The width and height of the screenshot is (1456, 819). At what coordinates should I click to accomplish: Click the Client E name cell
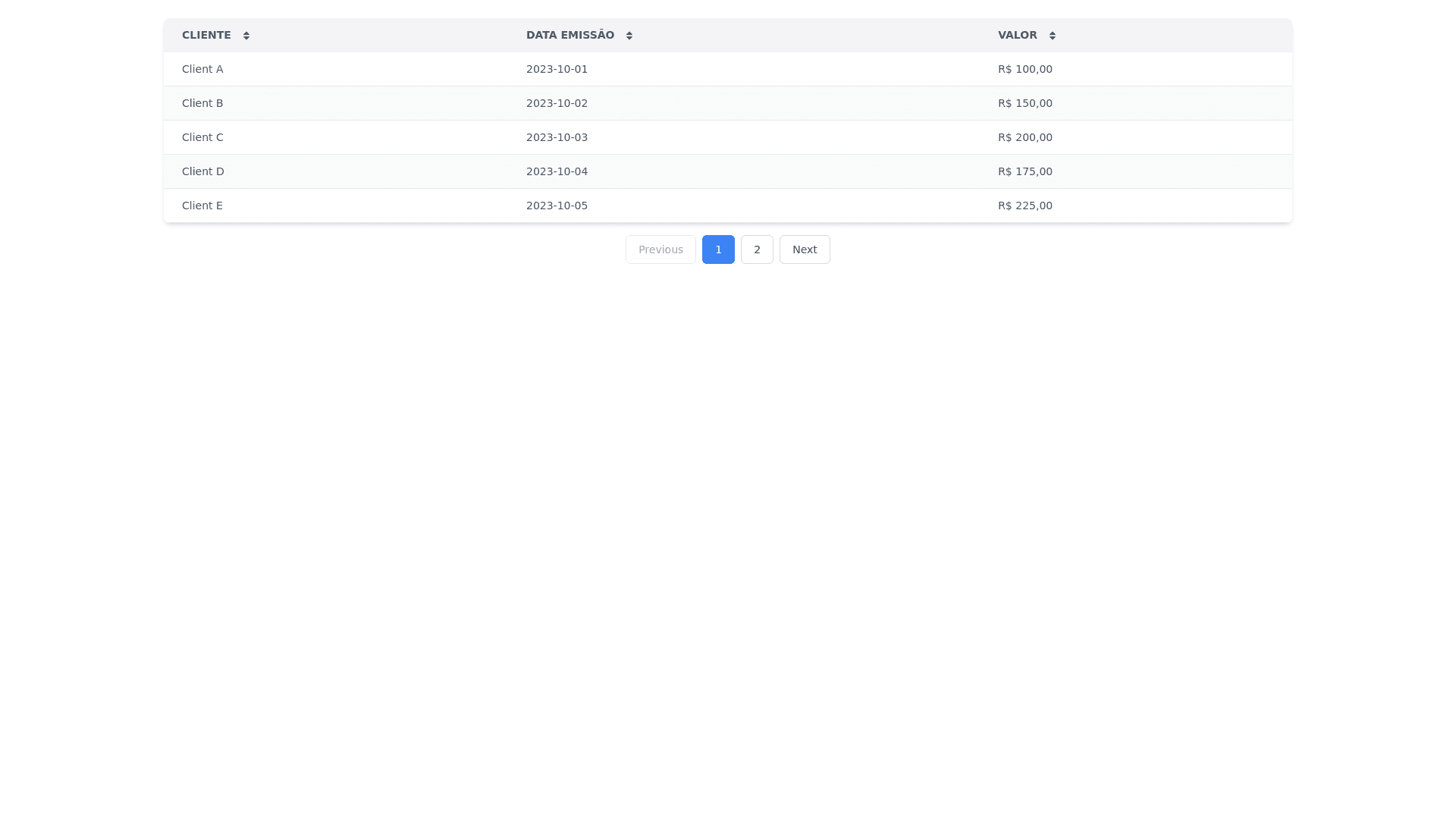[202, 206]
